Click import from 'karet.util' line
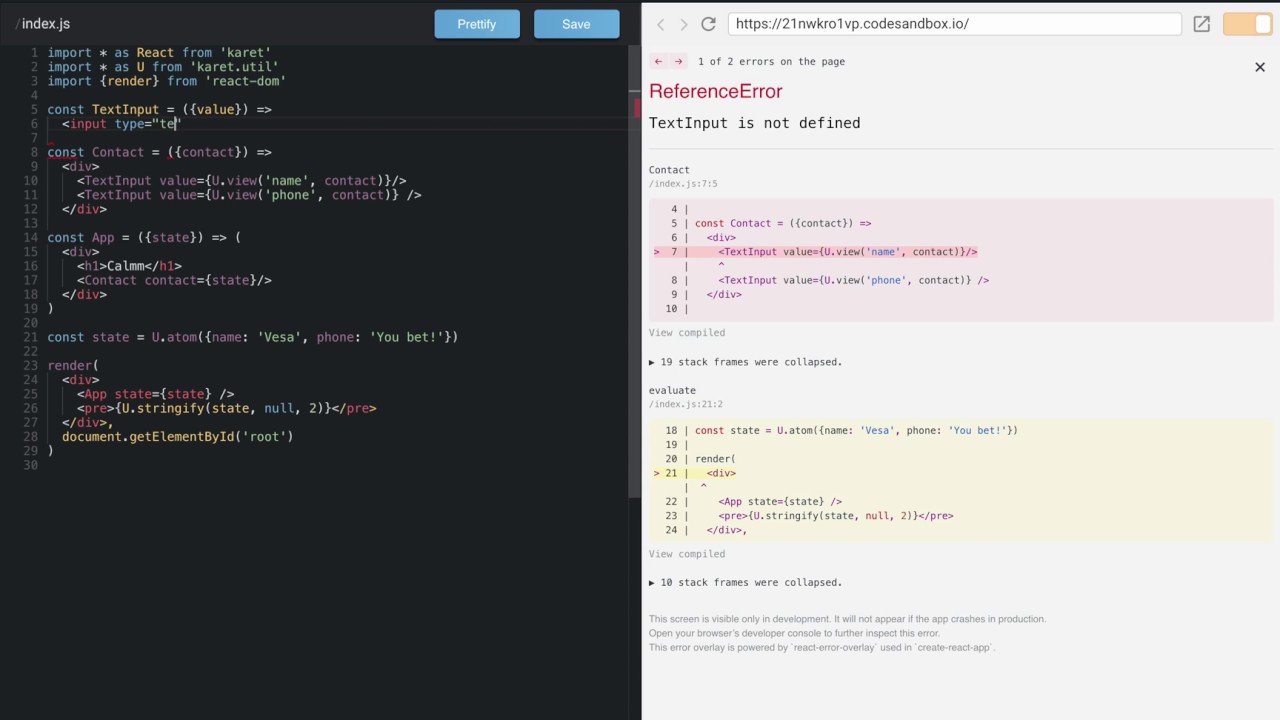Screen dimensions: 1280x720 163,67
